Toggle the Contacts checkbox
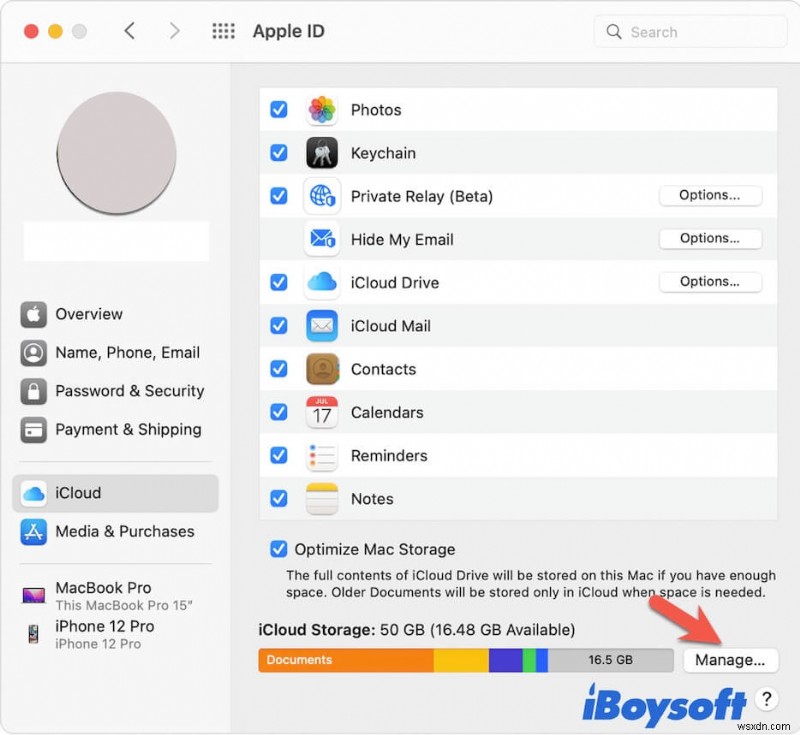Image resolution: width=800 pixels, height=735 pixels. pyautogui.click(x=279, y=369)
